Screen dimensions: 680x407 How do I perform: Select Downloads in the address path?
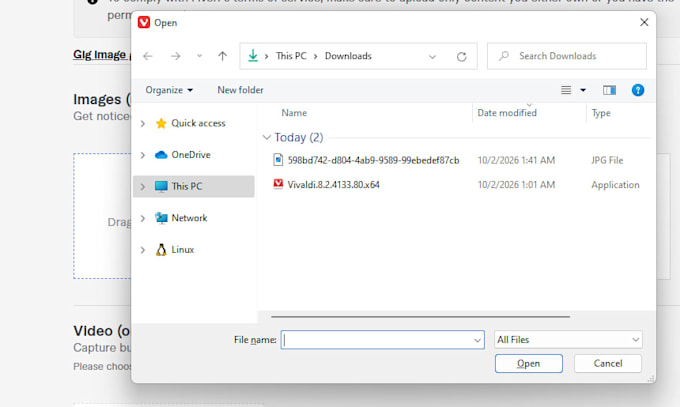coord(348,56)
